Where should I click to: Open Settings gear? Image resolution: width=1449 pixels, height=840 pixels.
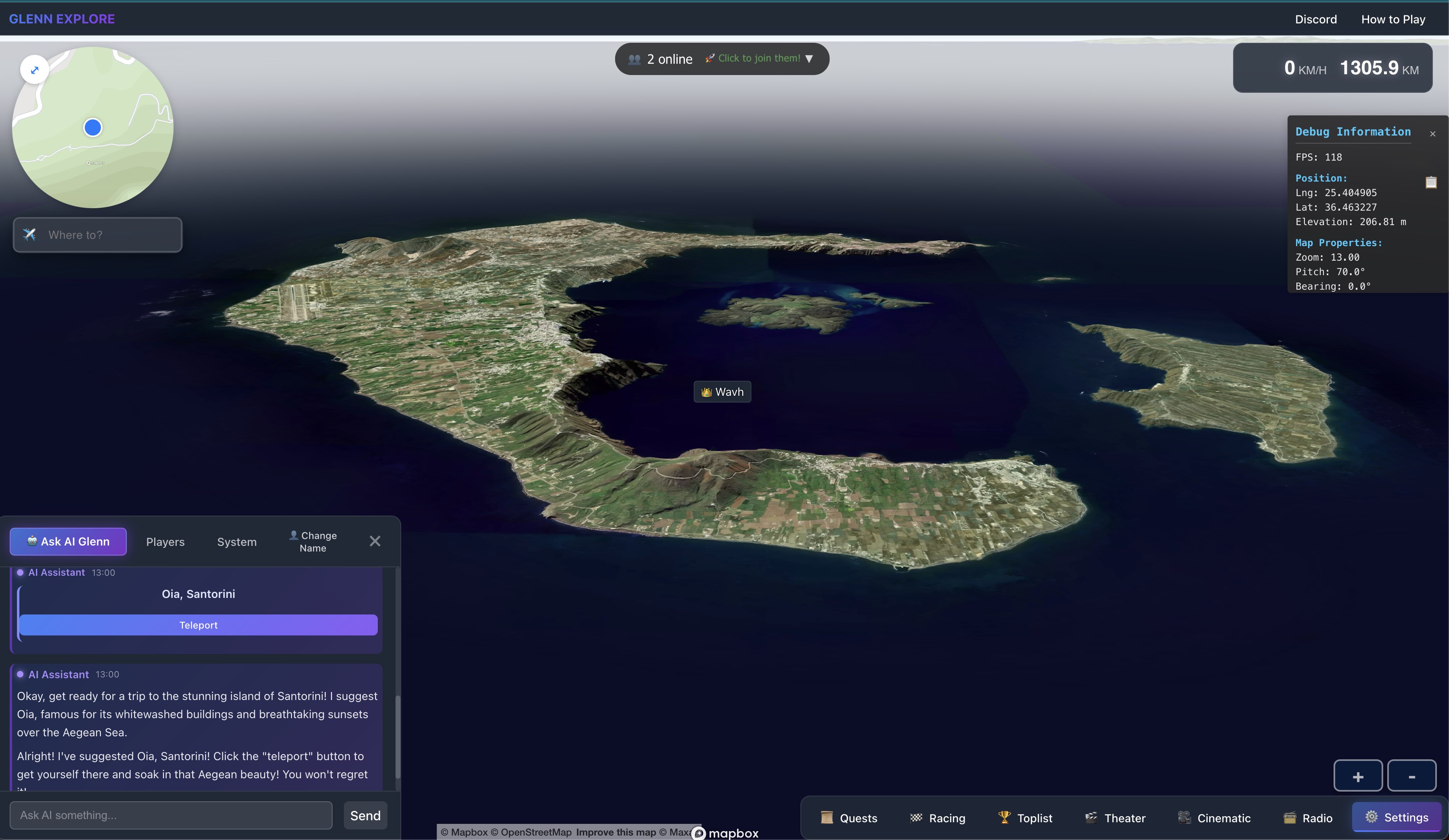1396,817
